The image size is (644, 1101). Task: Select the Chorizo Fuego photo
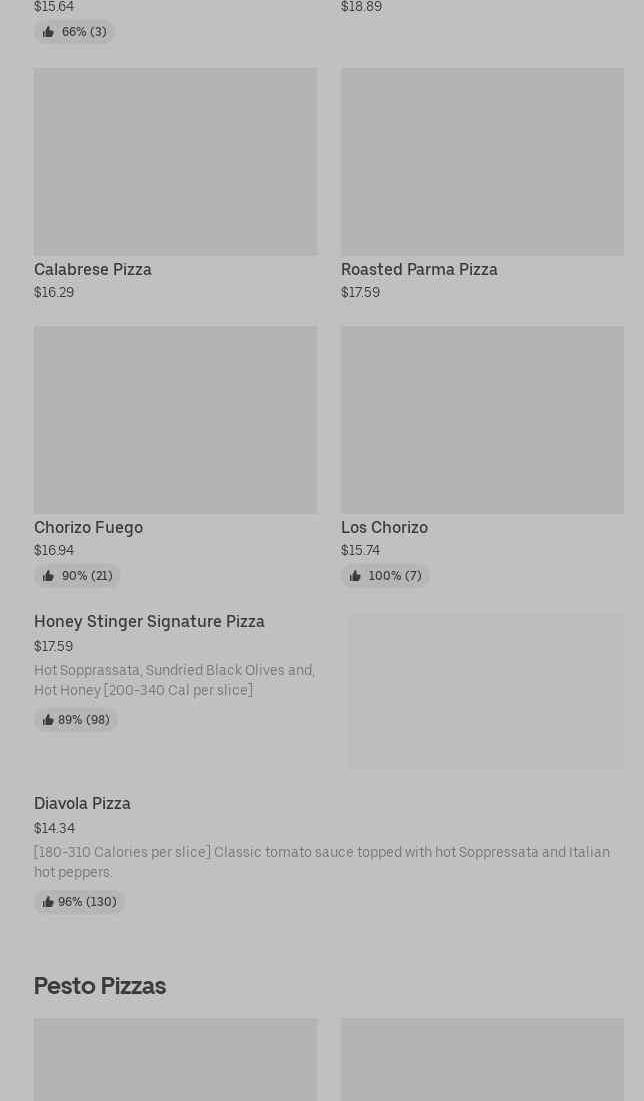point(175,420)
